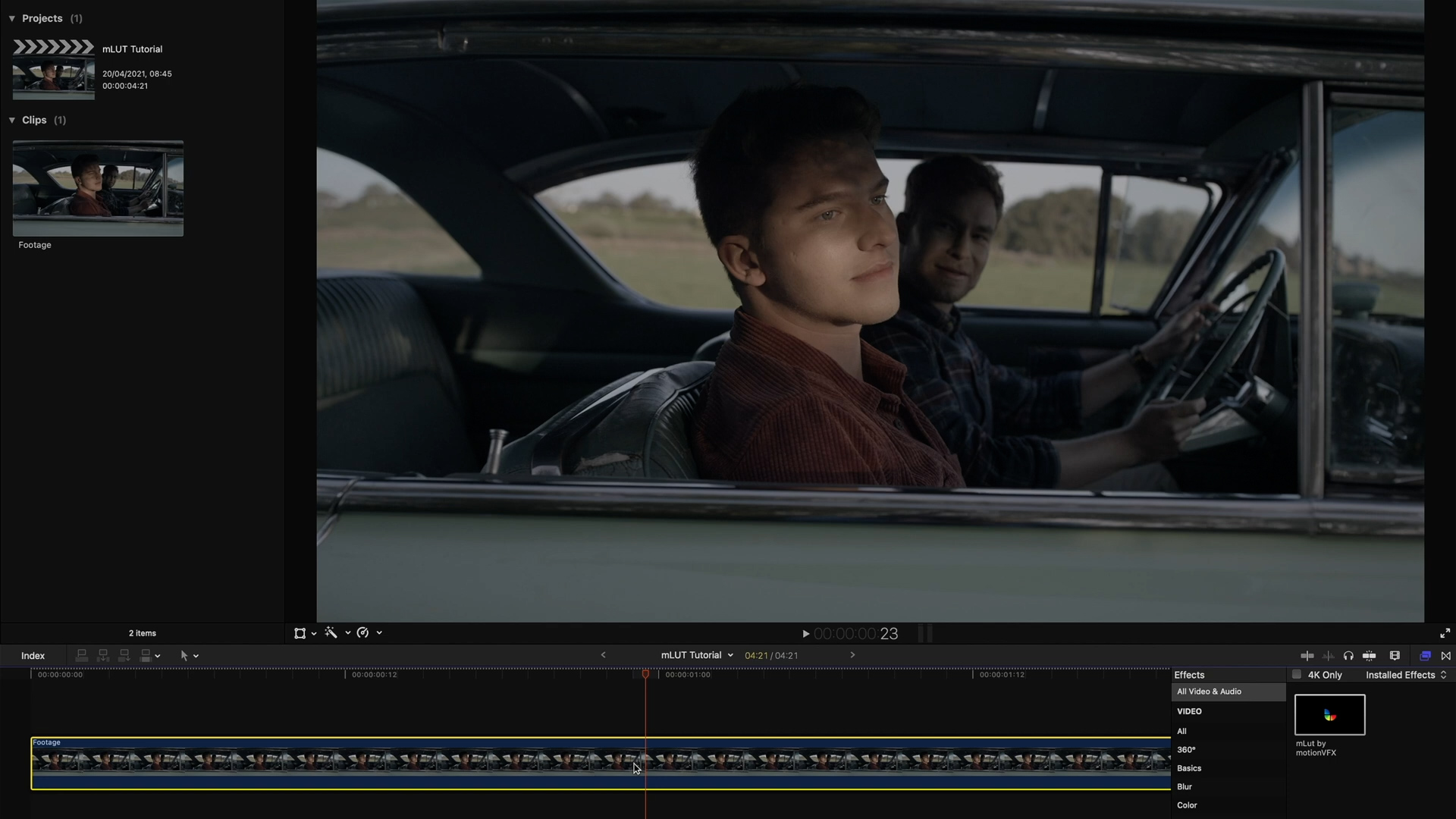Open the tool picker dropdown chevron

[x=196, y=656]
